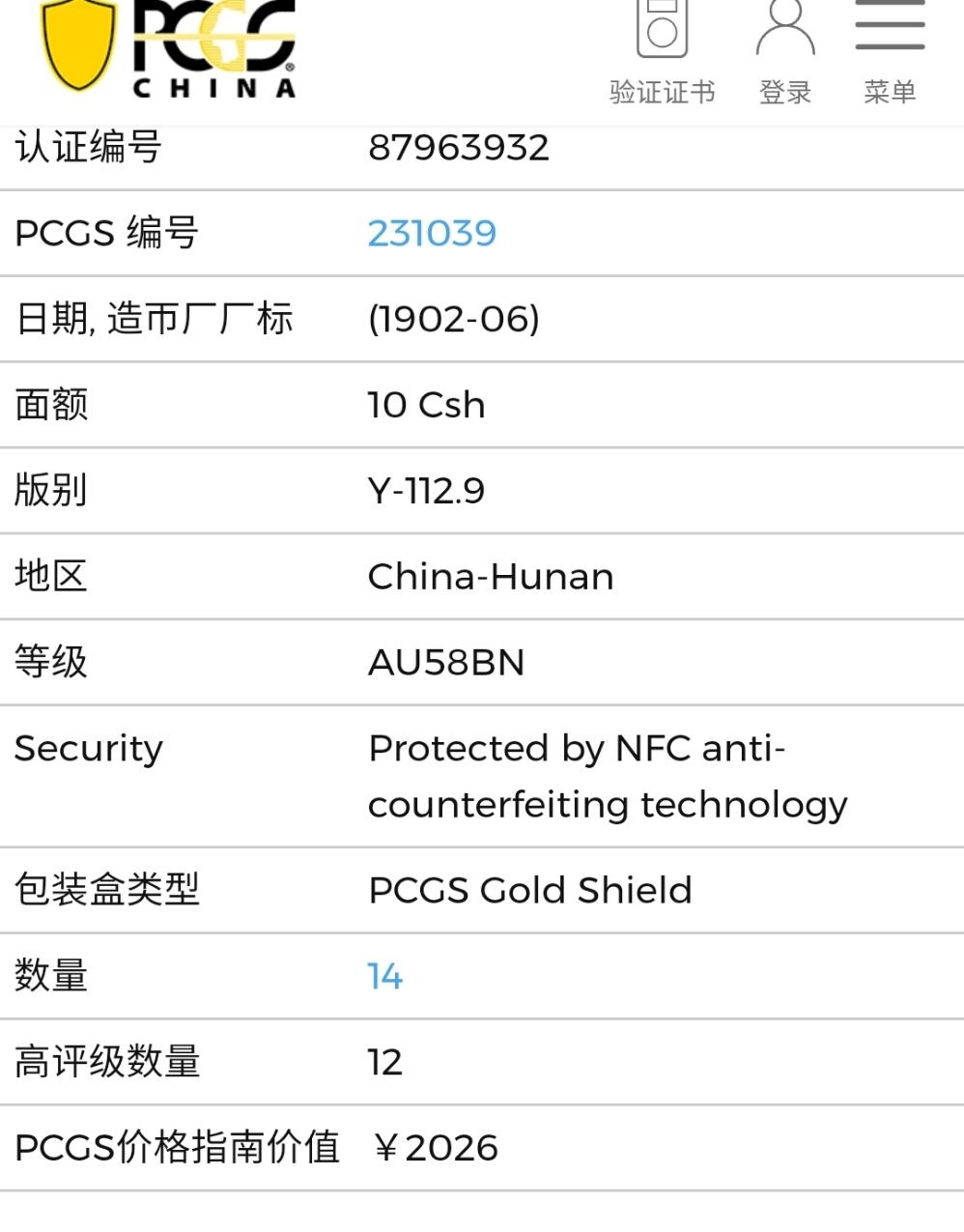Click the denomination value 10 Csh
Screen dimensions: 964x1232
426,405
